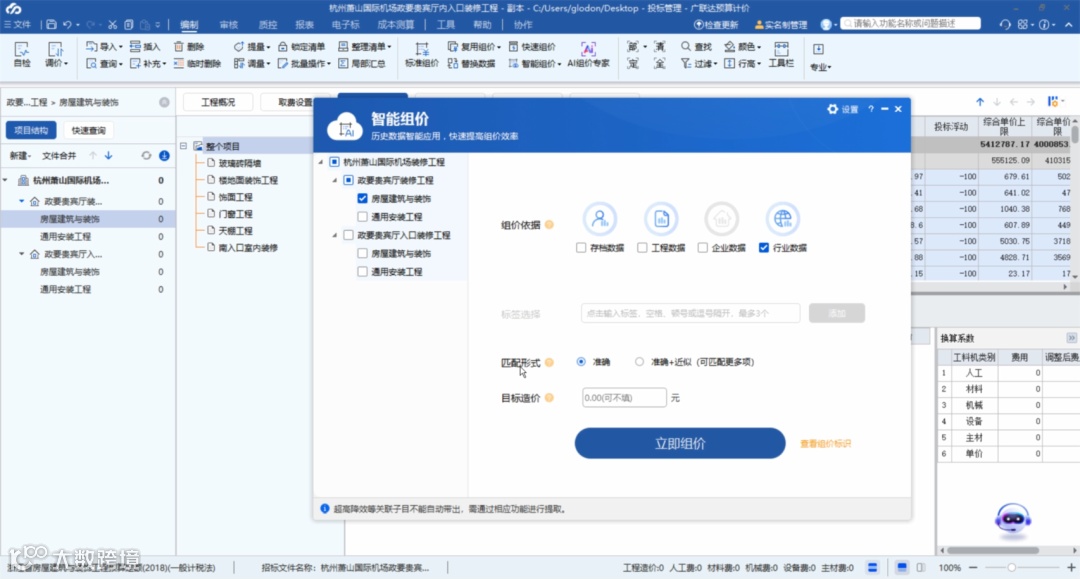Open 查看组价标识 link
Screen dimensions: 1080x579
pos(825,443)
